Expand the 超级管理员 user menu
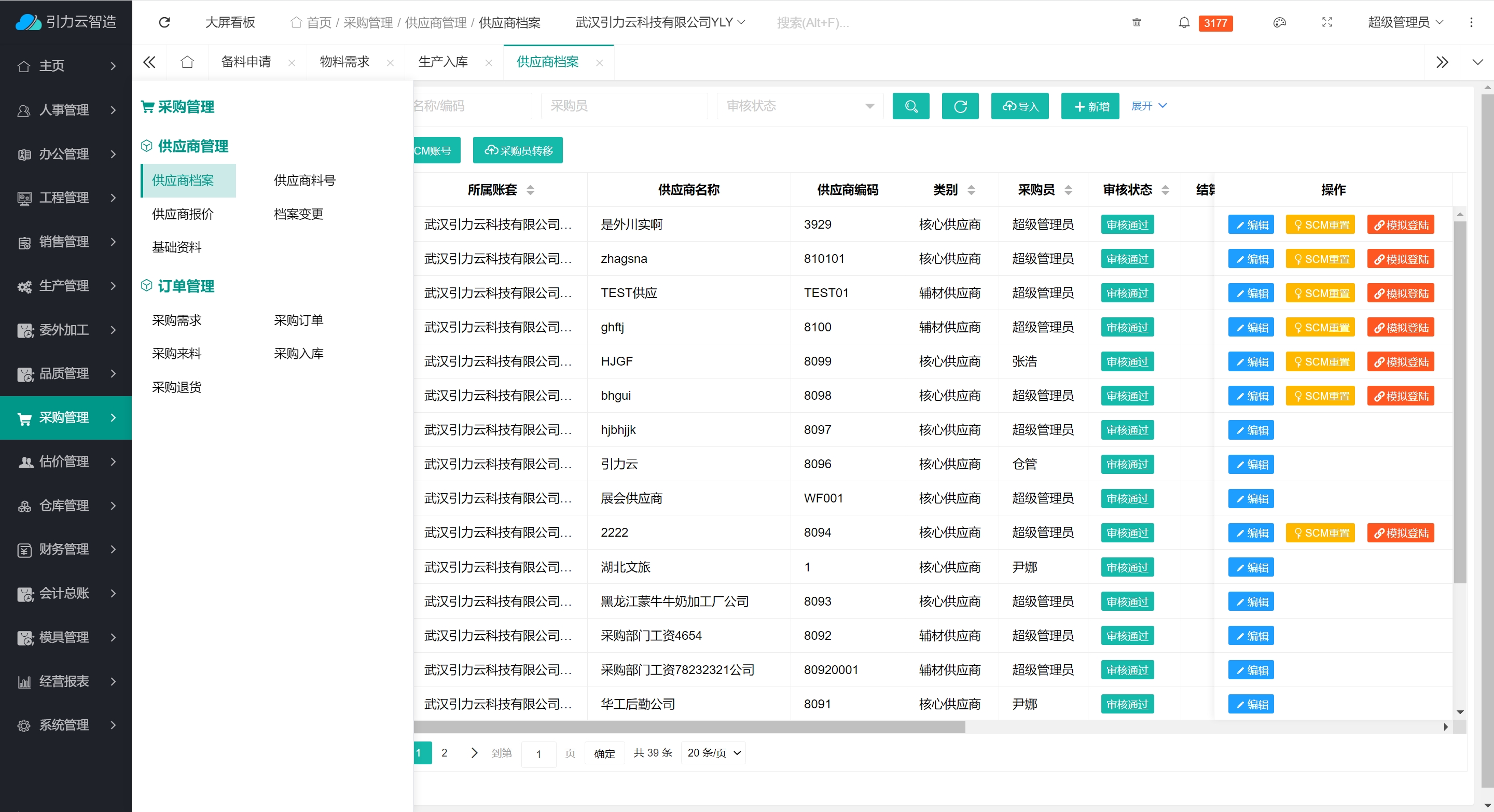 pyautogui.click(x=1405, y=22)
